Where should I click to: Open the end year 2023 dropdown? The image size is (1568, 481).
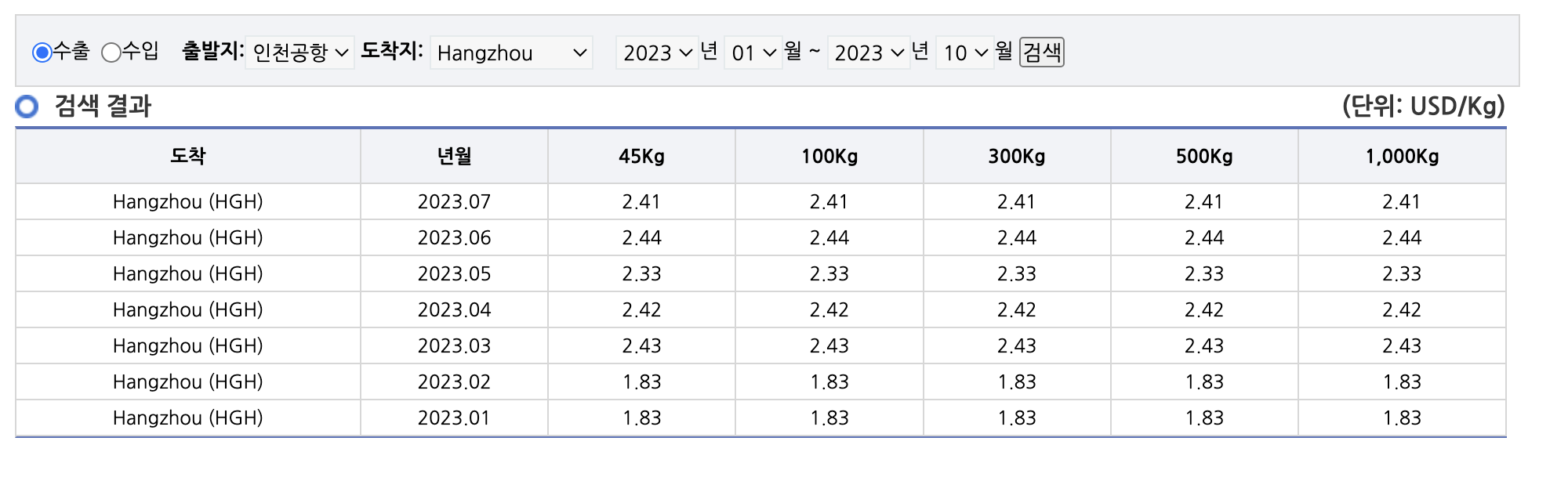point(869,52)
